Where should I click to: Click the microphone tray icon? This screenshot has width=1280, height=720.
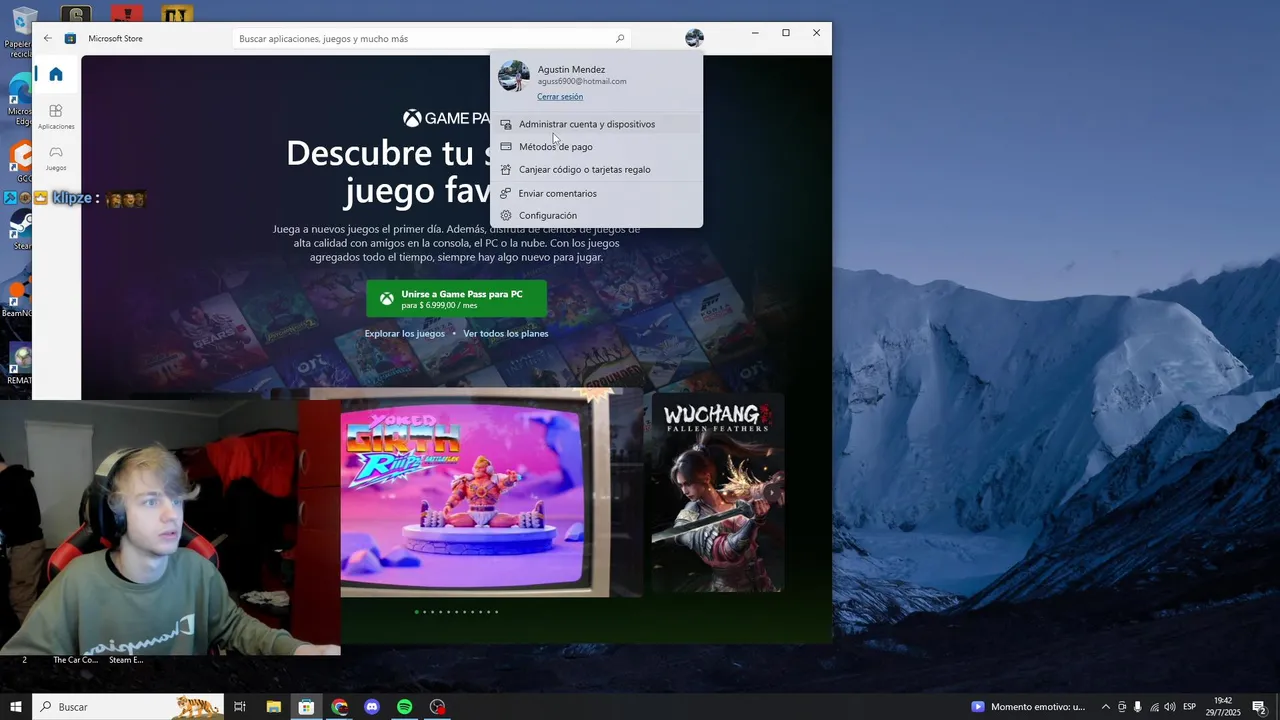(x=1138, y=707)
